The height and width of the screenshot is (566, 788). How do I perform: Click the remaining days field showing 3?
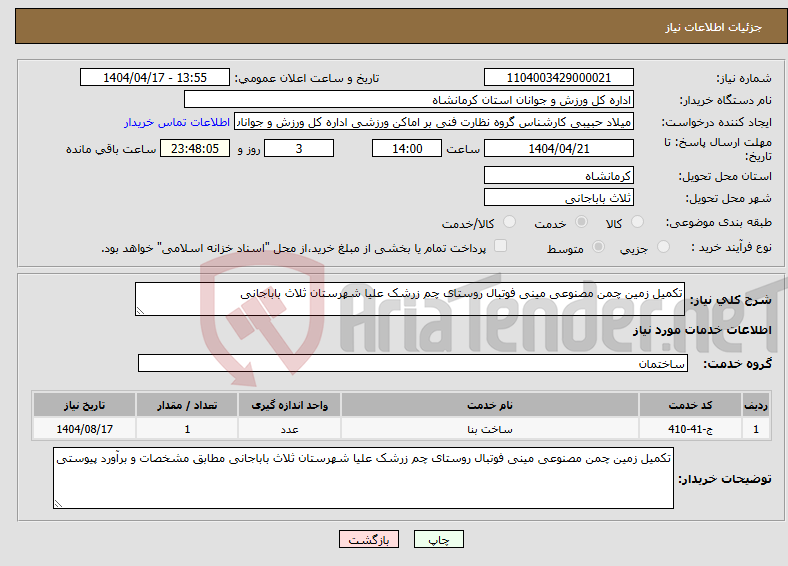tap(299, 148)
